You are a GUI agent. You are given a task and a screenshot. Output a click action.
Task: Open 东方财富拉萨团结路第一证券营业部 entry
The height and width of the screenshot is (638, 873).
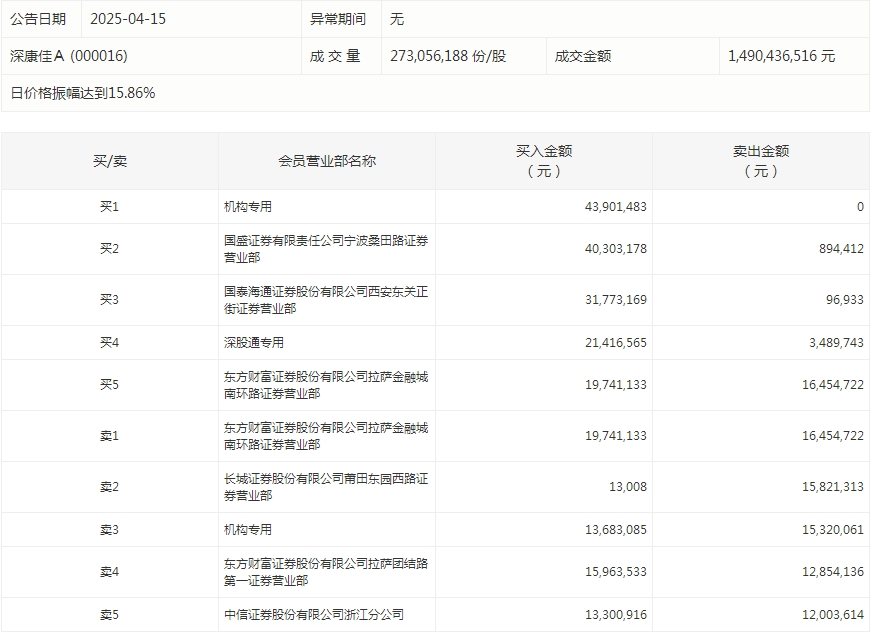[326, 572]
